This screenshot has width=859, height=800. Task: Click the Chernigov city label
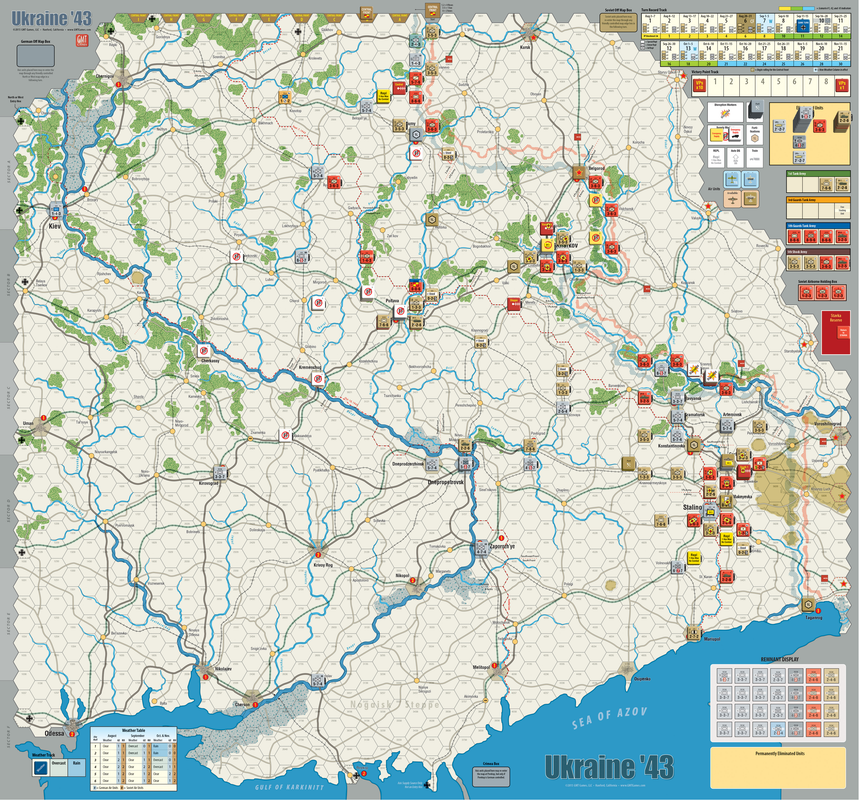coord(105,76)
